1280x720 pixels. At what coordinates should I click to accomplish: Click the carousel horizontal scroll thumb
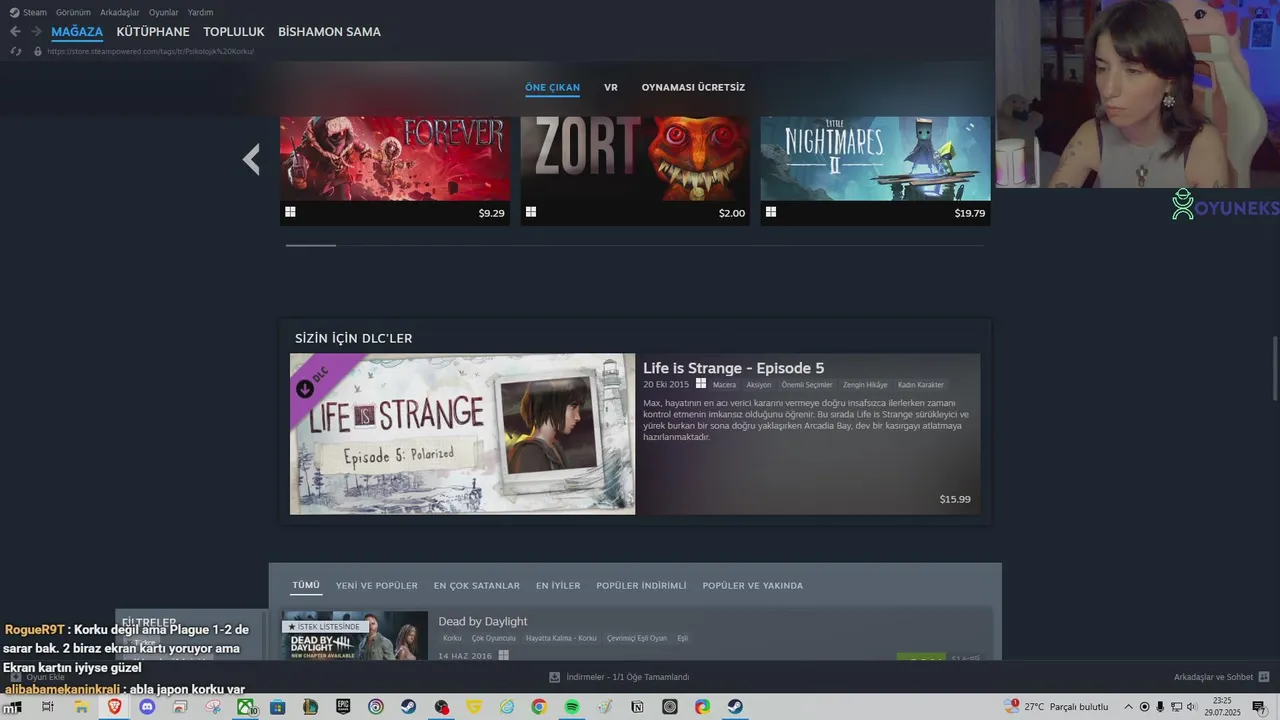(311, 245)
